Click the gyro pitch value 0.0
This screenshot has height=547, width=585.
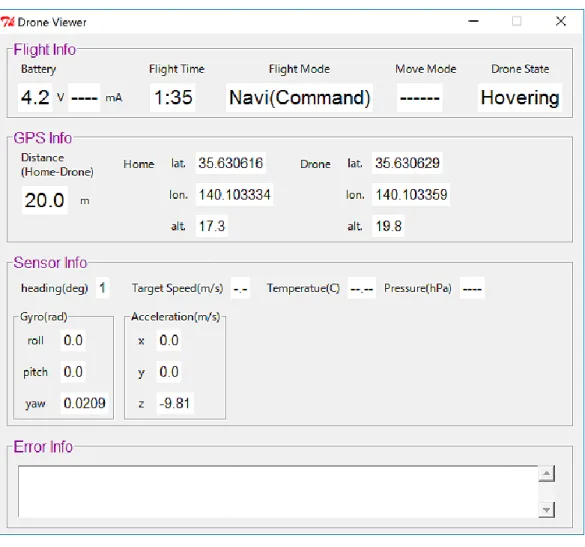[73, 372]
